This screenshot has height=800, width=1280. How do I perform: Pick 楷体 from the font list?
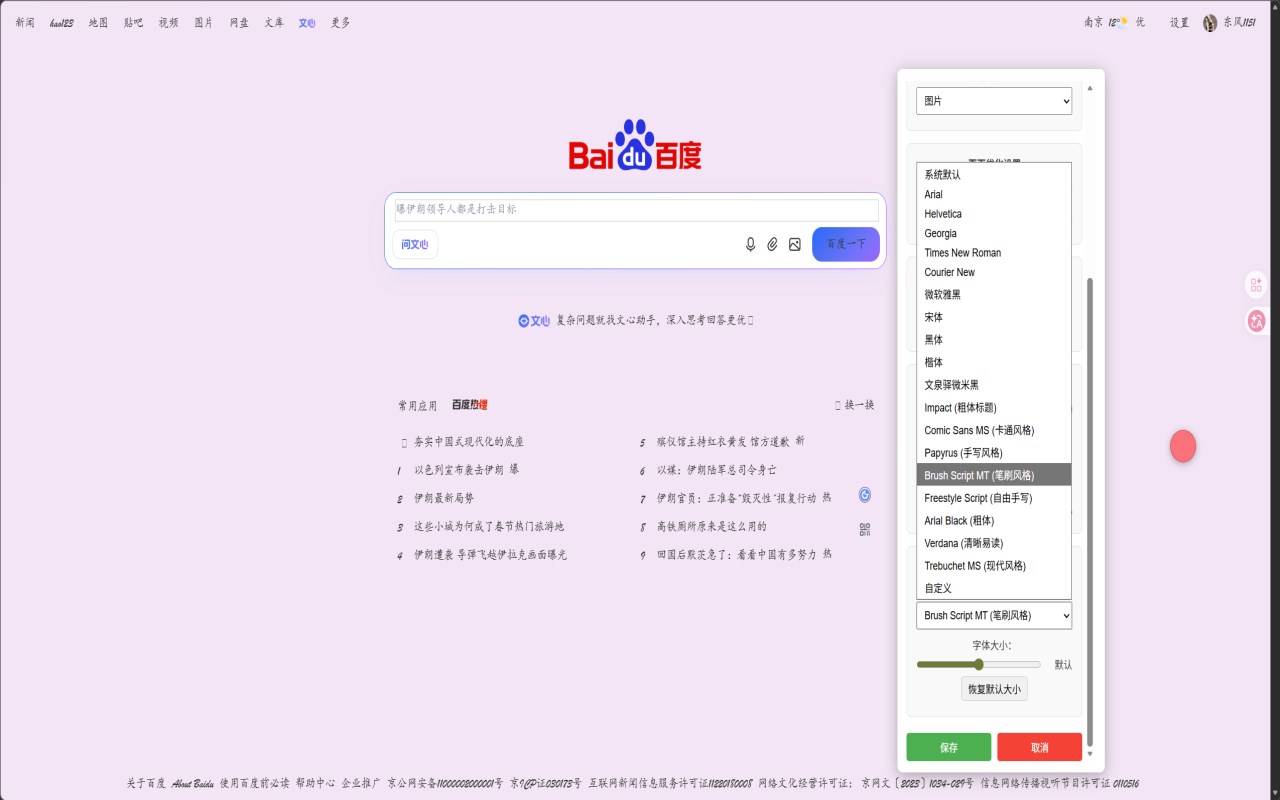(994, 362)
